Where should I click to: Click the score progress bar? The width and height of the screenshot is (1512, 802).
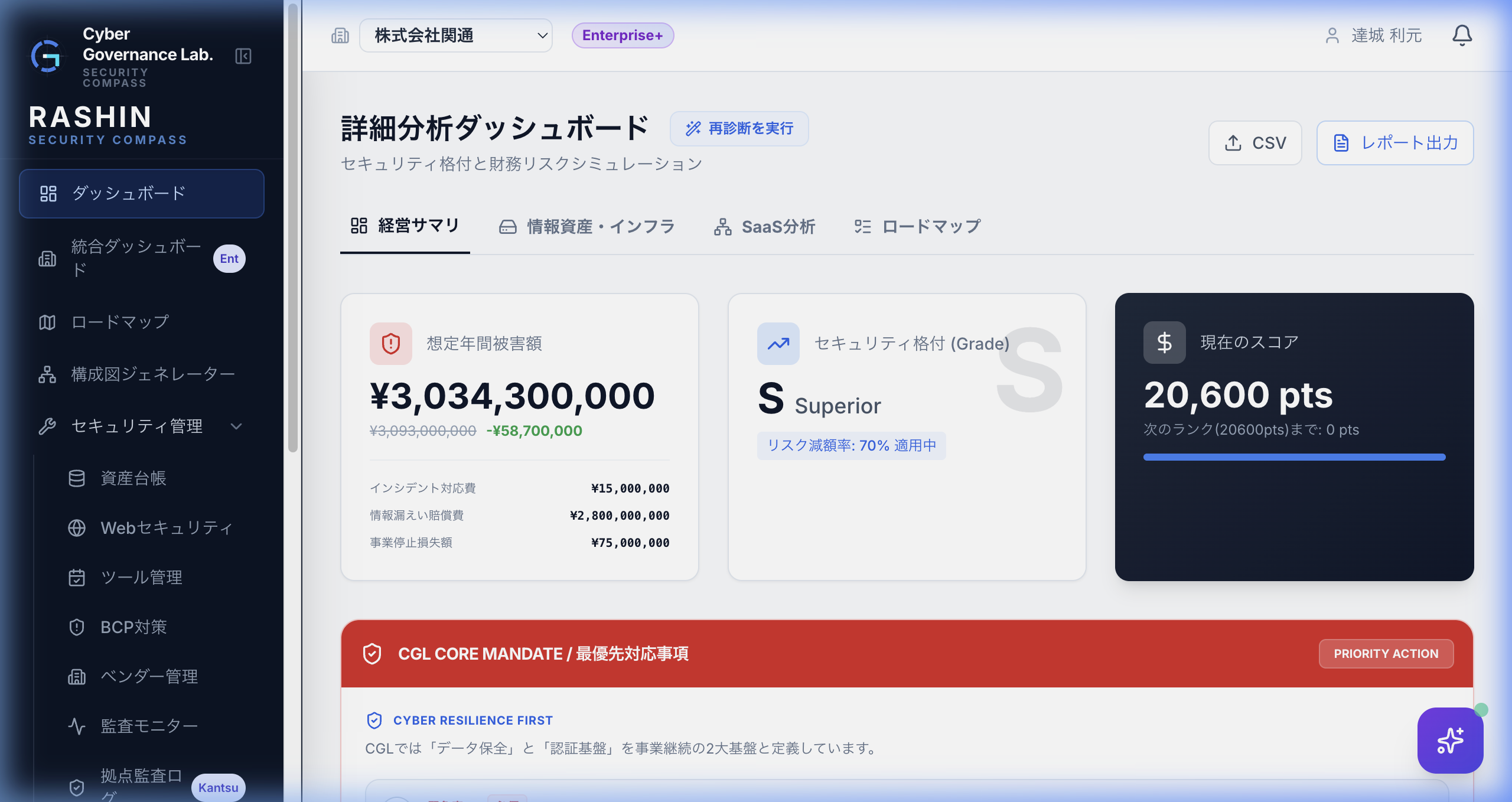click(x=1294, y=457)
